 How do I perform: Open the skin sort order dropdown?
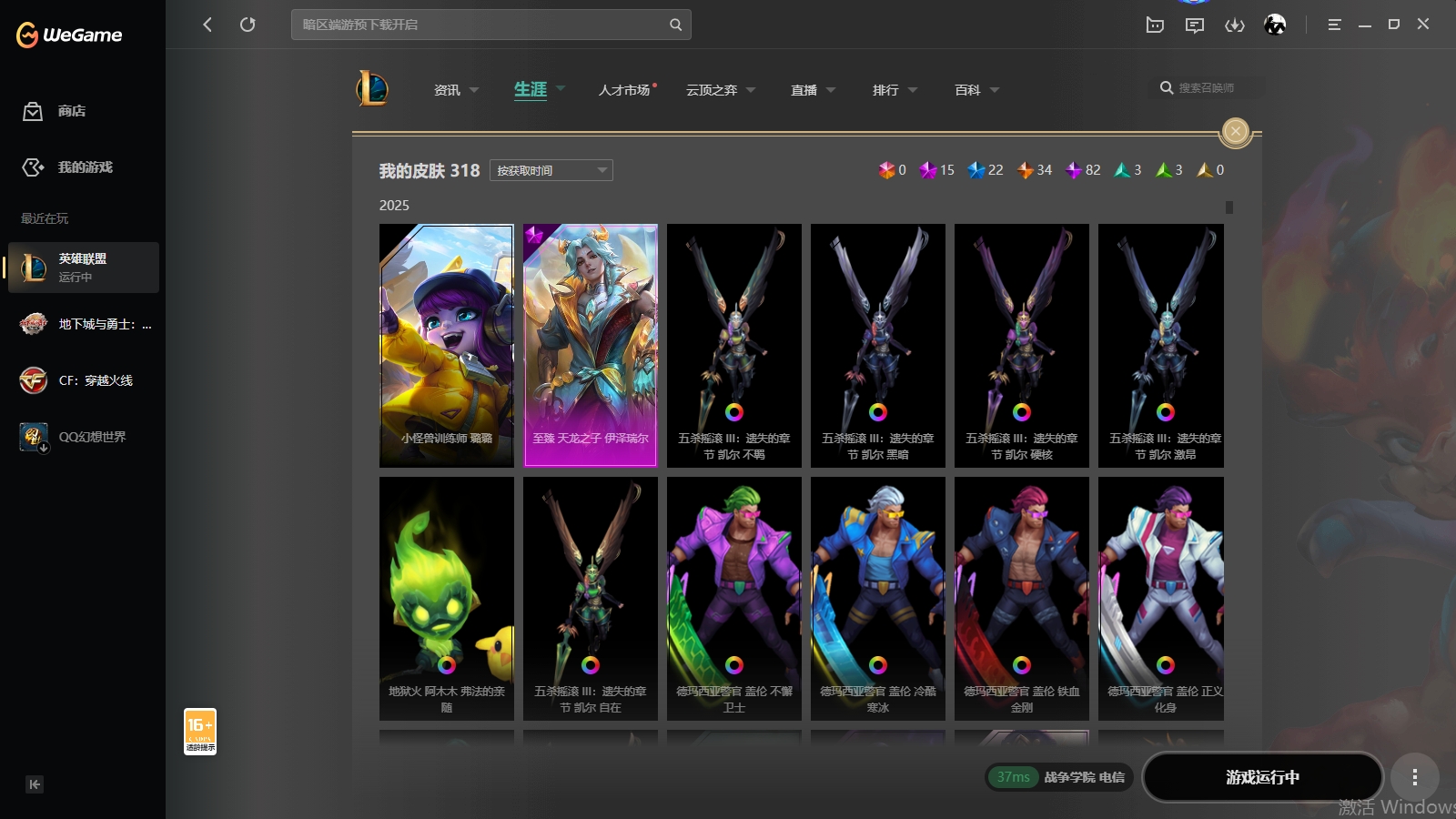551,170
